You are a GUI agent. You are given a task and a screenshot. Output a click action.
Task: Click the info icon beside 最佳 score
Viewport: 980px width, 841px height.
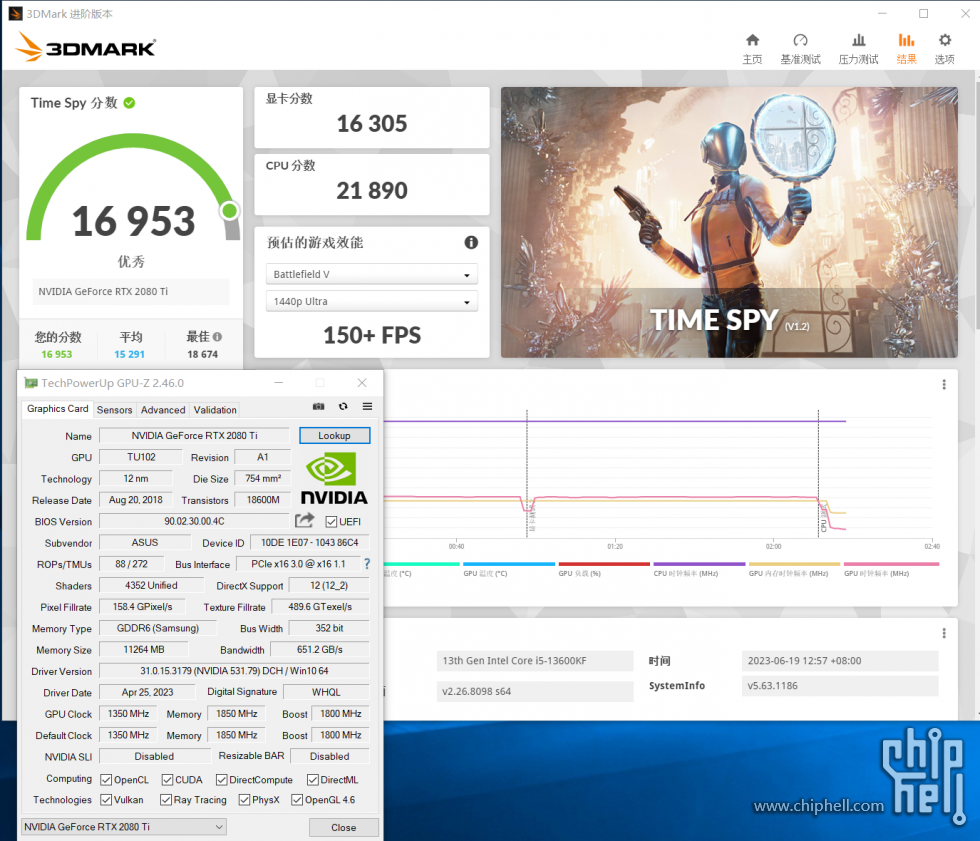pyautogui.click(x=217, y=337)
